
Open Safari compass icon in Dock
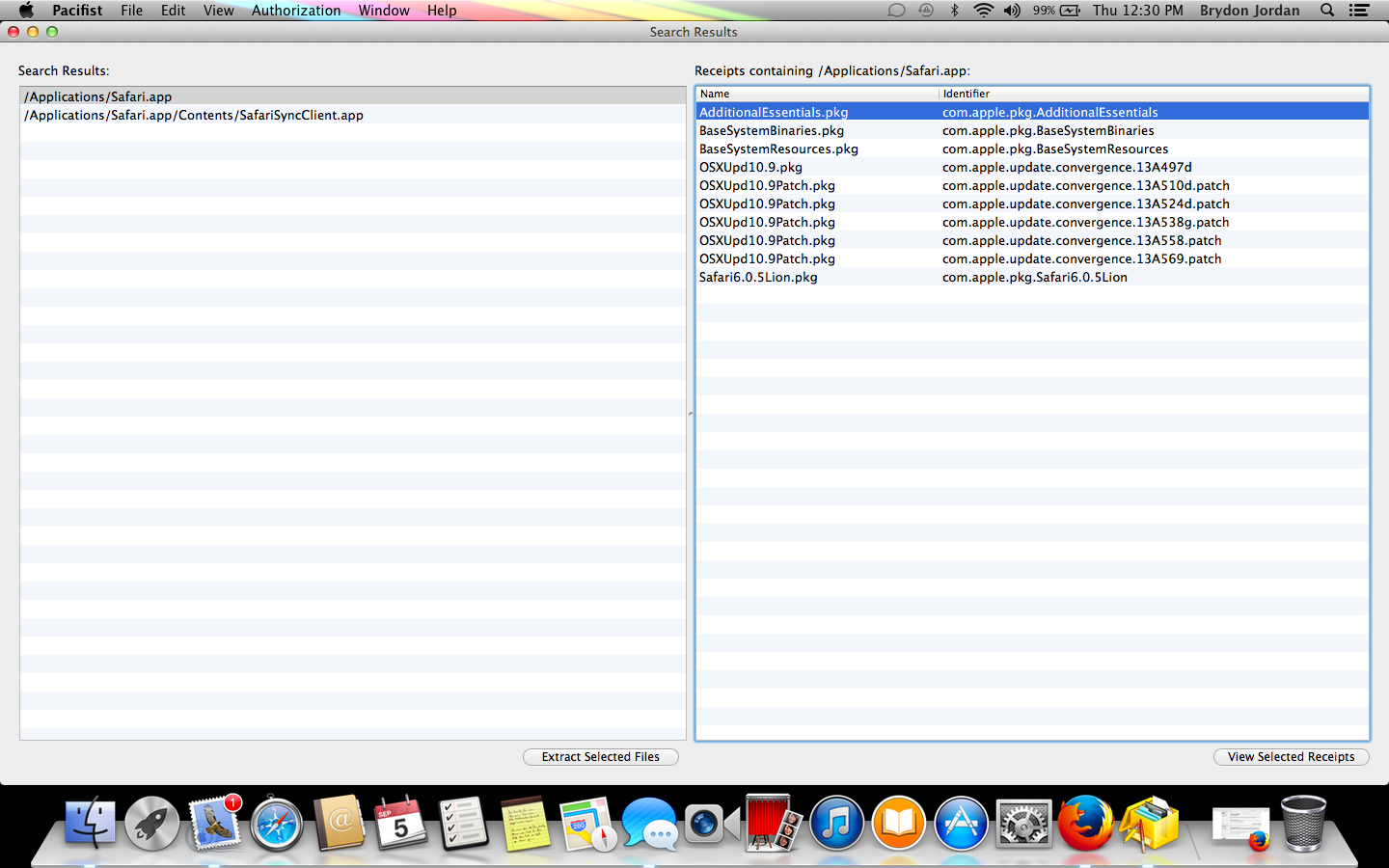click(277, 825)
